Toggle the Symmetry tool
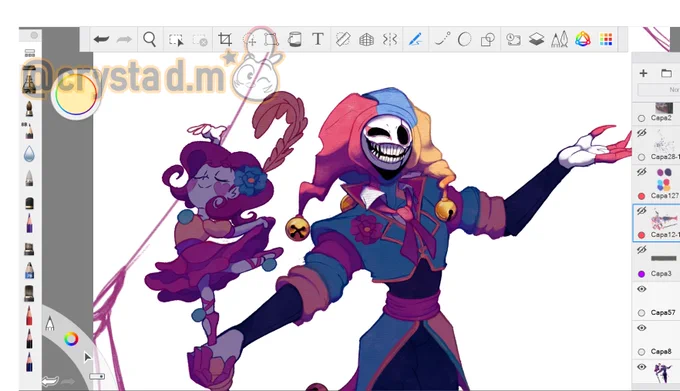The width and height of the screenshot is (680, 391). pyautogui.click(x=390, y=39)
